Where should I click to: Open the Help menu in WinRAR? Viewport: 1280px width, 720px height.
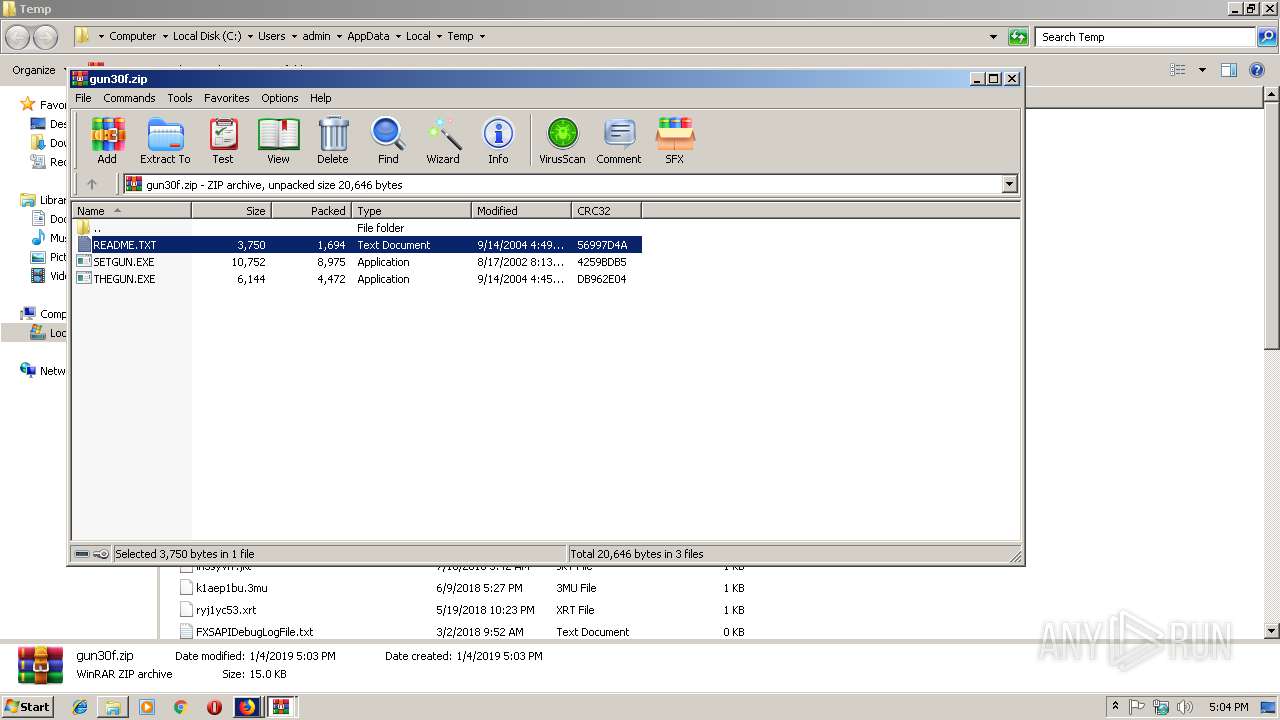[x=320, y=98]
